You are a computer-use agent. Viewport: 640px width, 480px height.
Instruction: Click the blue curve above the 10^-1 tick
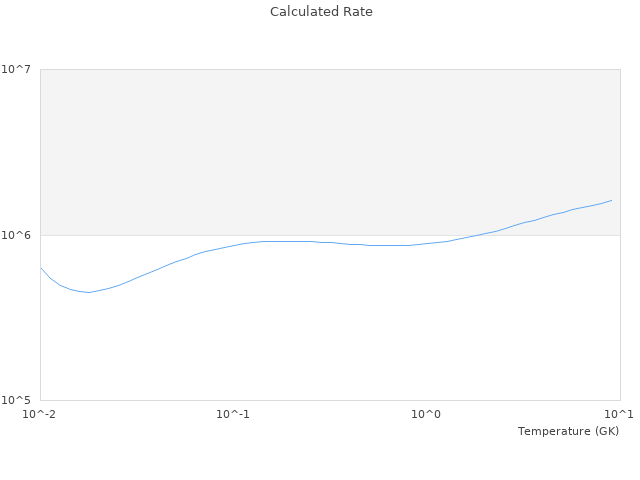coord(233,244)
